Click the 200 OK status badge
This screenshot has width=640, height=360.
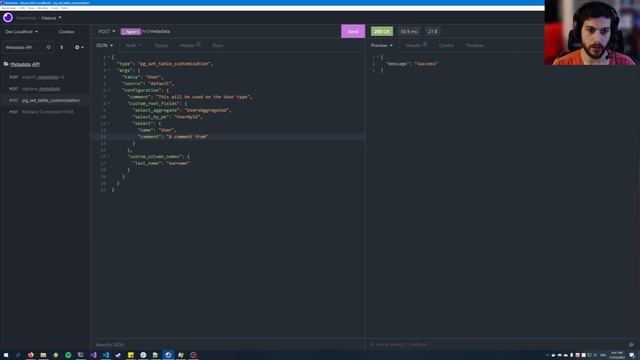(382, 31)
